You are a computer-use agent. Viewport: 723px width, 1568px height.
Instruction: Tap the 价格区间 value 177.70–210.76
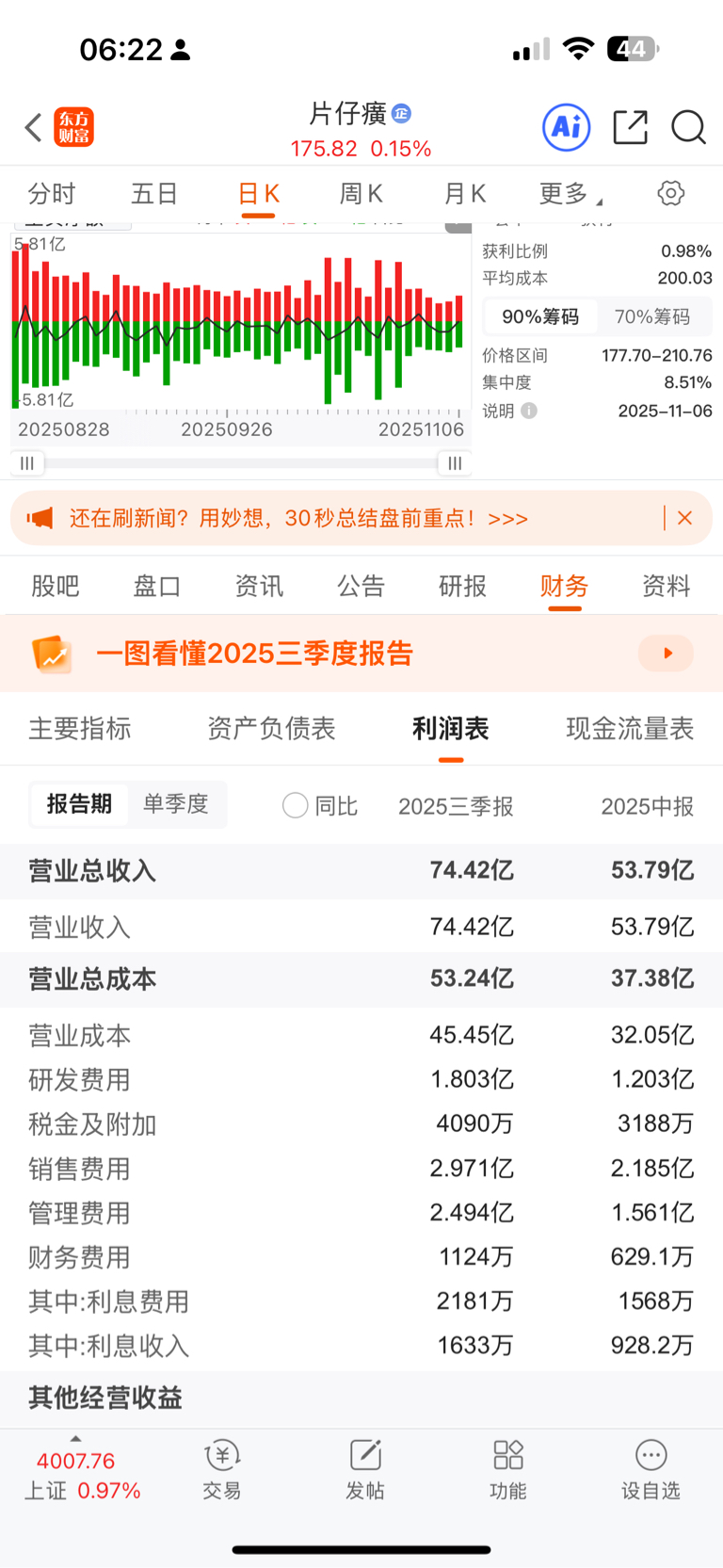[657, 355]
